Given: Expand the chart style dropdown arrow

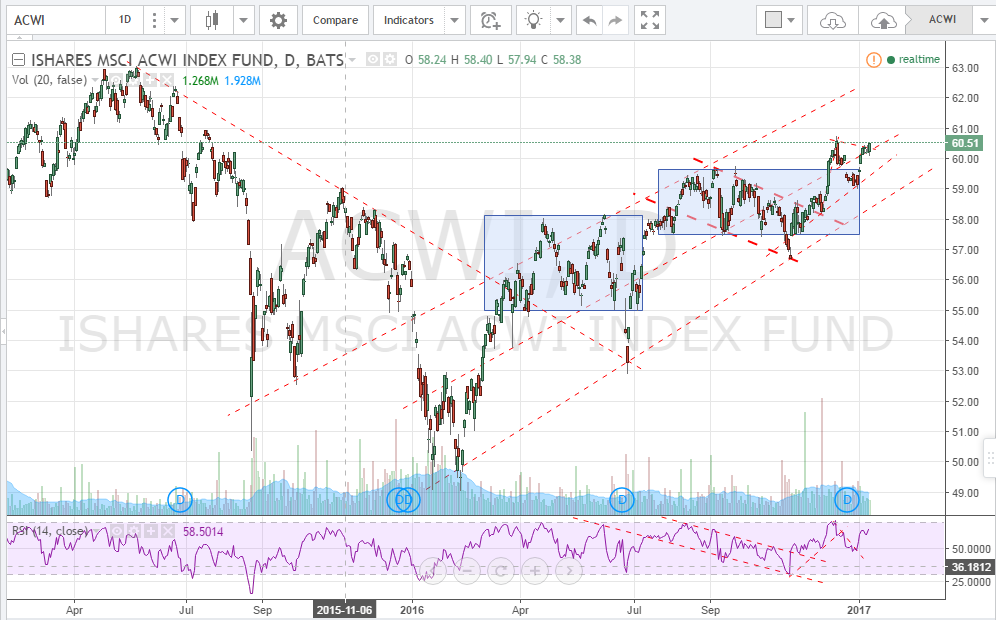Looking at the screenshot, I should 243,20.
